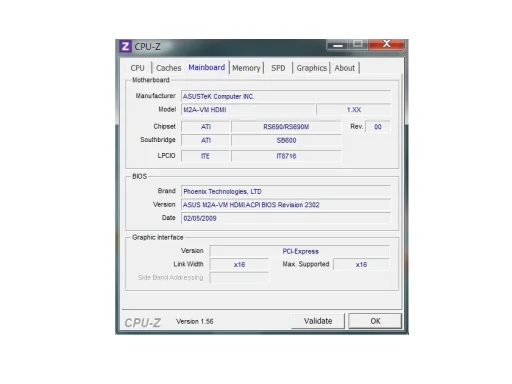This screenshot has width=512, height=384.
Task: Go to the Memory tab
Action: (246, 68)
